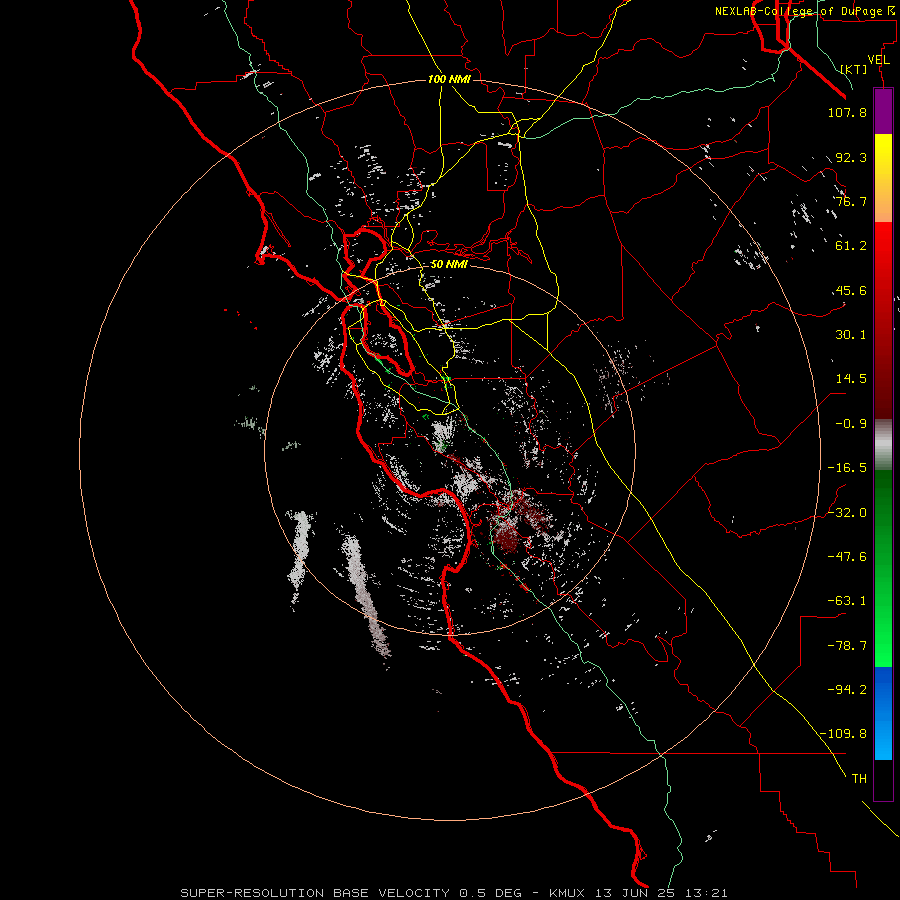The width and height of the screenshot is (900, 900).
Task: Click the VEL legend title
Action: (878, 60)
